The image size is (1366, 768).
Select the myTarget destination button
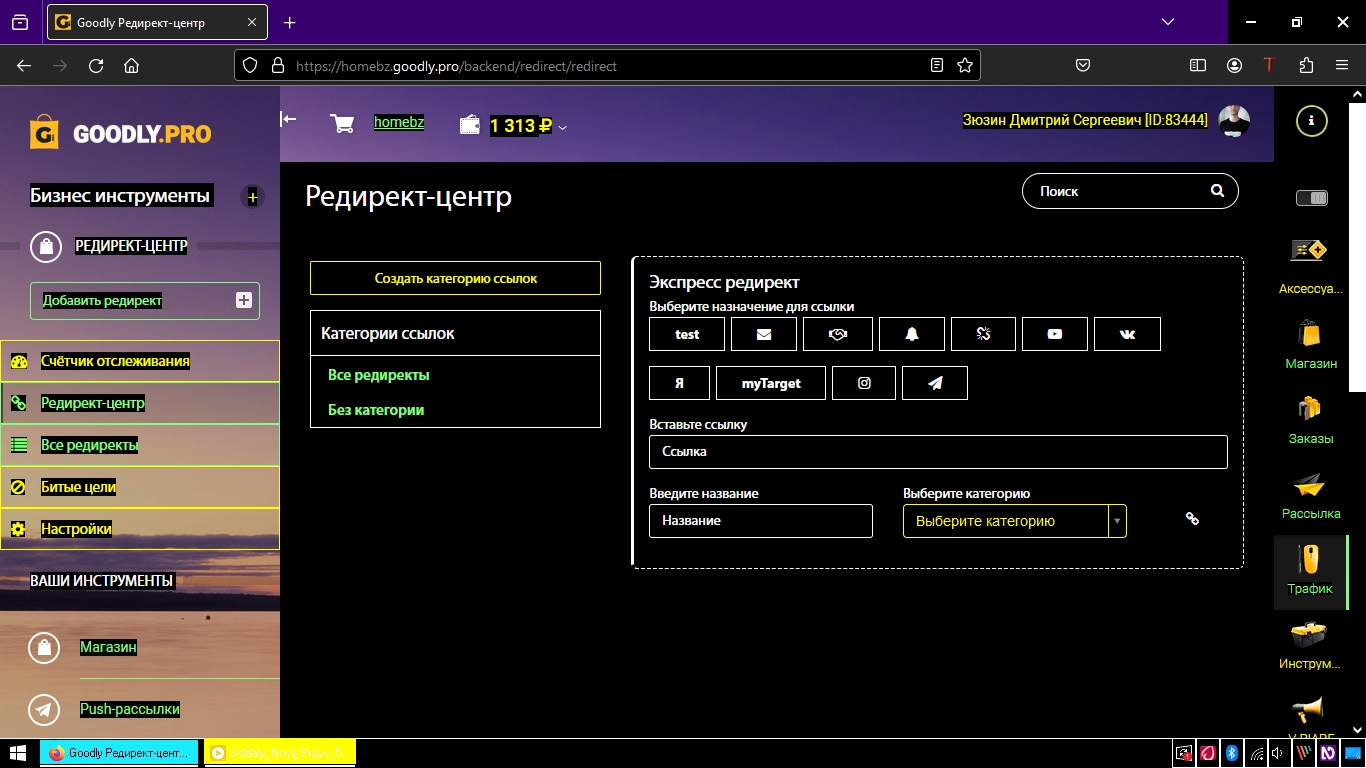tap(771, 383)
